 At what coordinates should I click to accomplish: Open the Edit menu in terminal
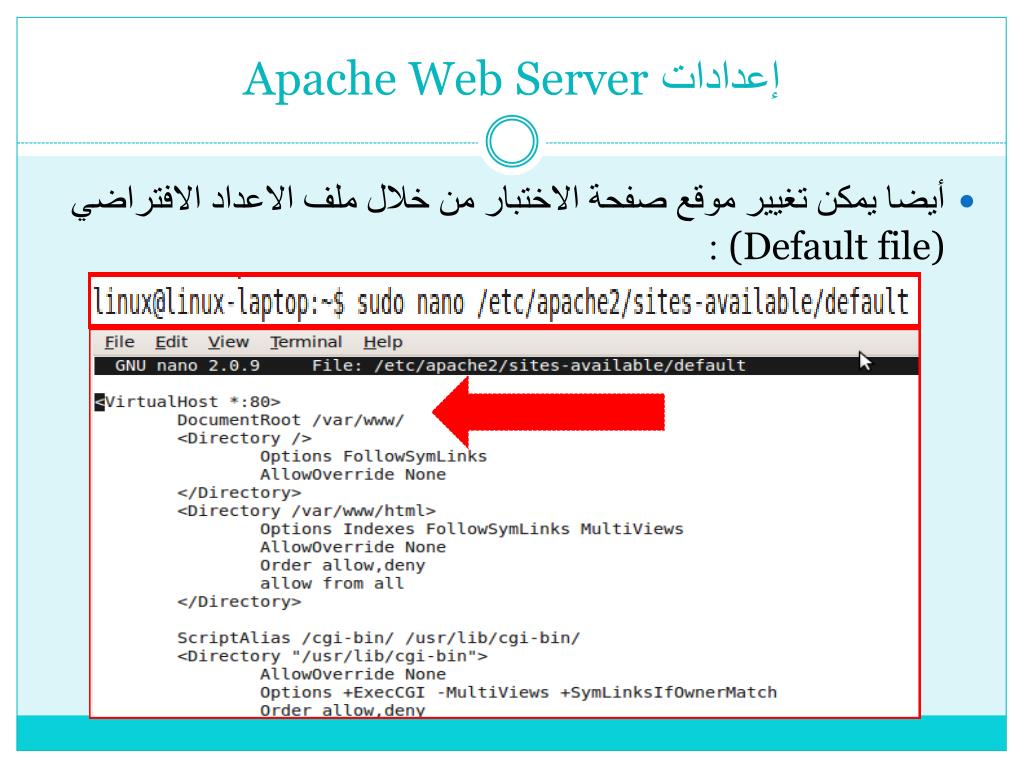tap(171, 342)
